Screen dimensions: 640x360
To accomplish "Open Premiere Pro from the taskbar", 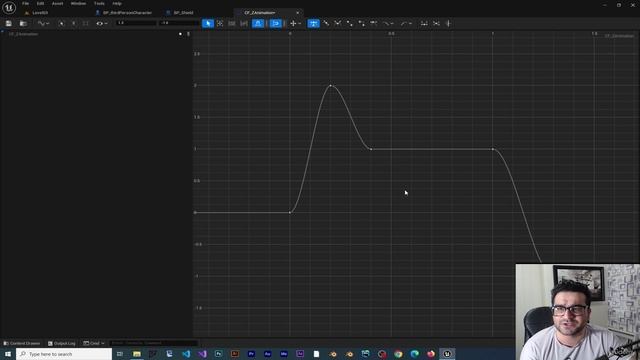I will point(251,354).
